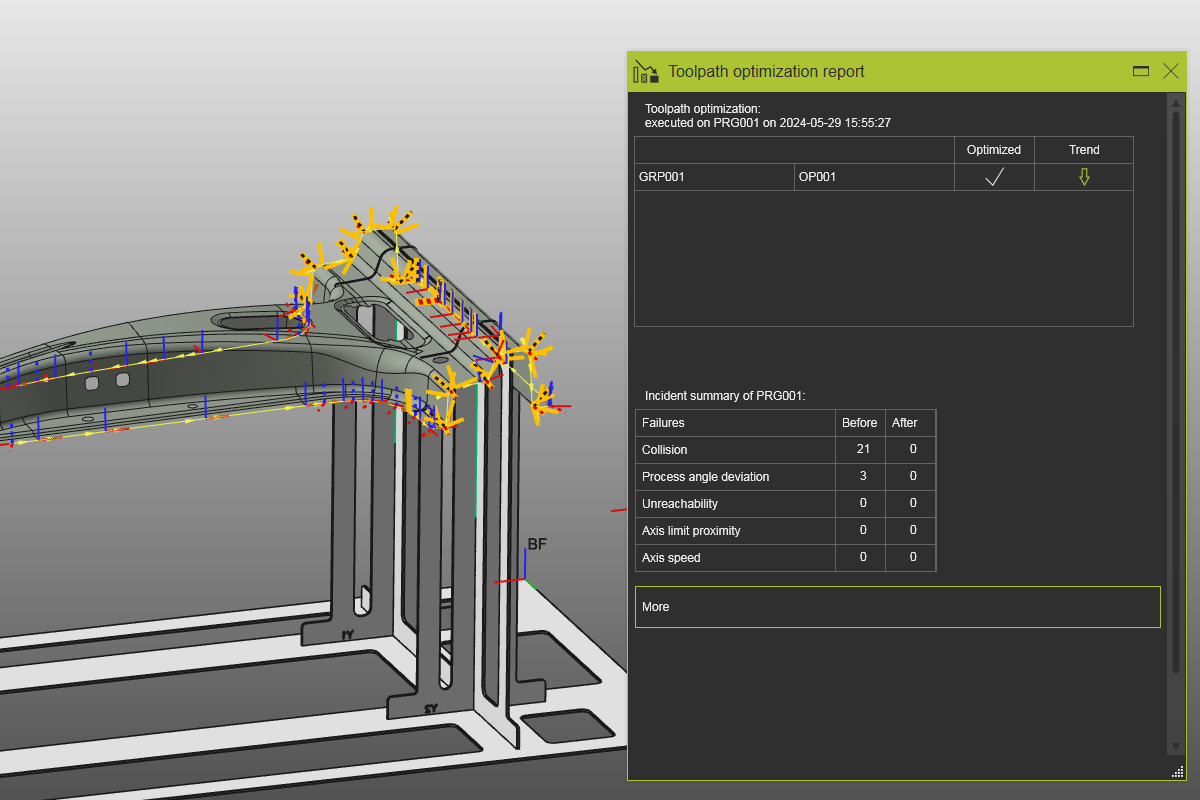Click the More button below the incident summary
Image resolution: width=1200 pixels, height=800 pixels.
[x=897, y=607]
